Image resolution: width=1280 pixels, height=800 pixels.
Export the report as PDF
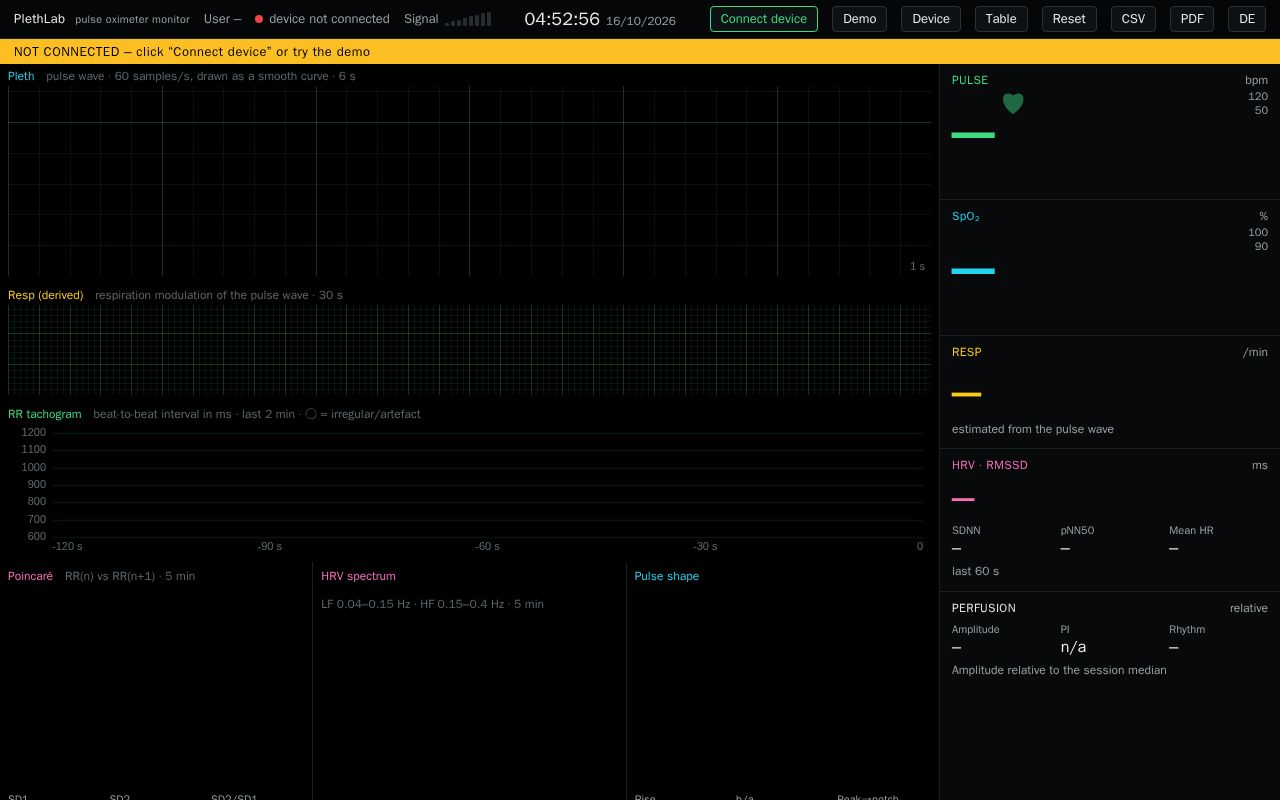point(1192,19)
